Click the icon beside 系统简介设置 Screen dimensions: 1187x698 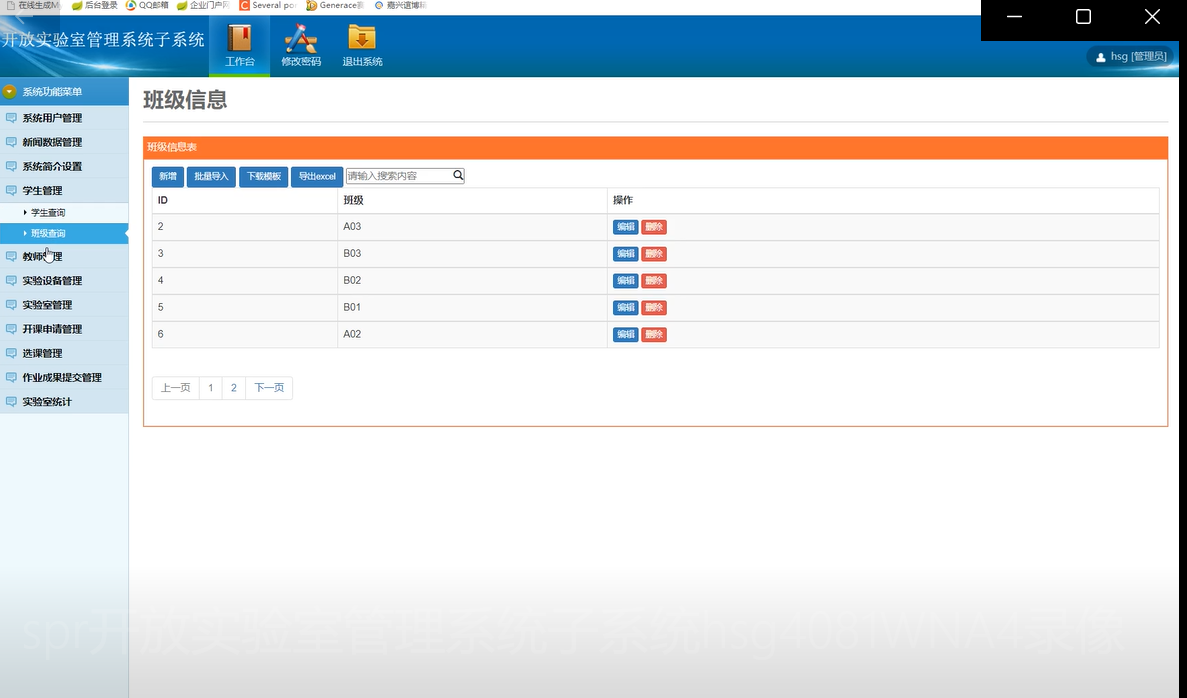click(11, 167)
